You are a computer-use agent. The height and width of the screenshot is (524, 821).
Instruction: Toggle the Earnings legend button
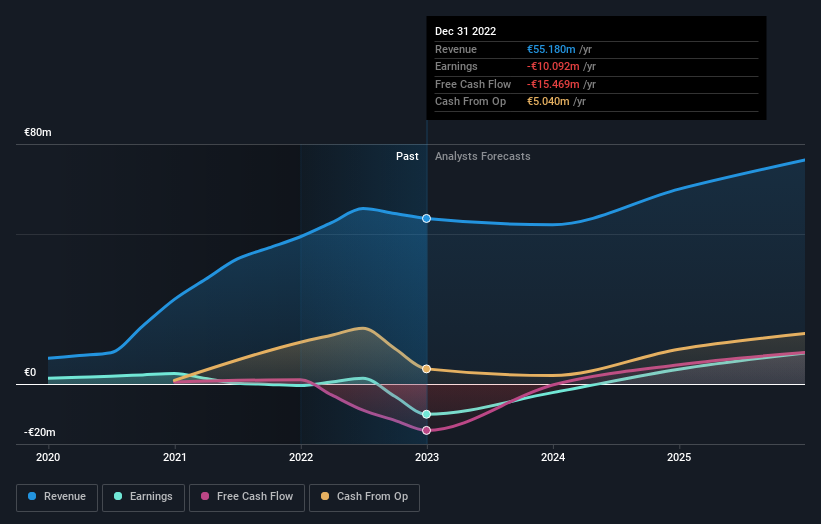(x=143, y=497)
